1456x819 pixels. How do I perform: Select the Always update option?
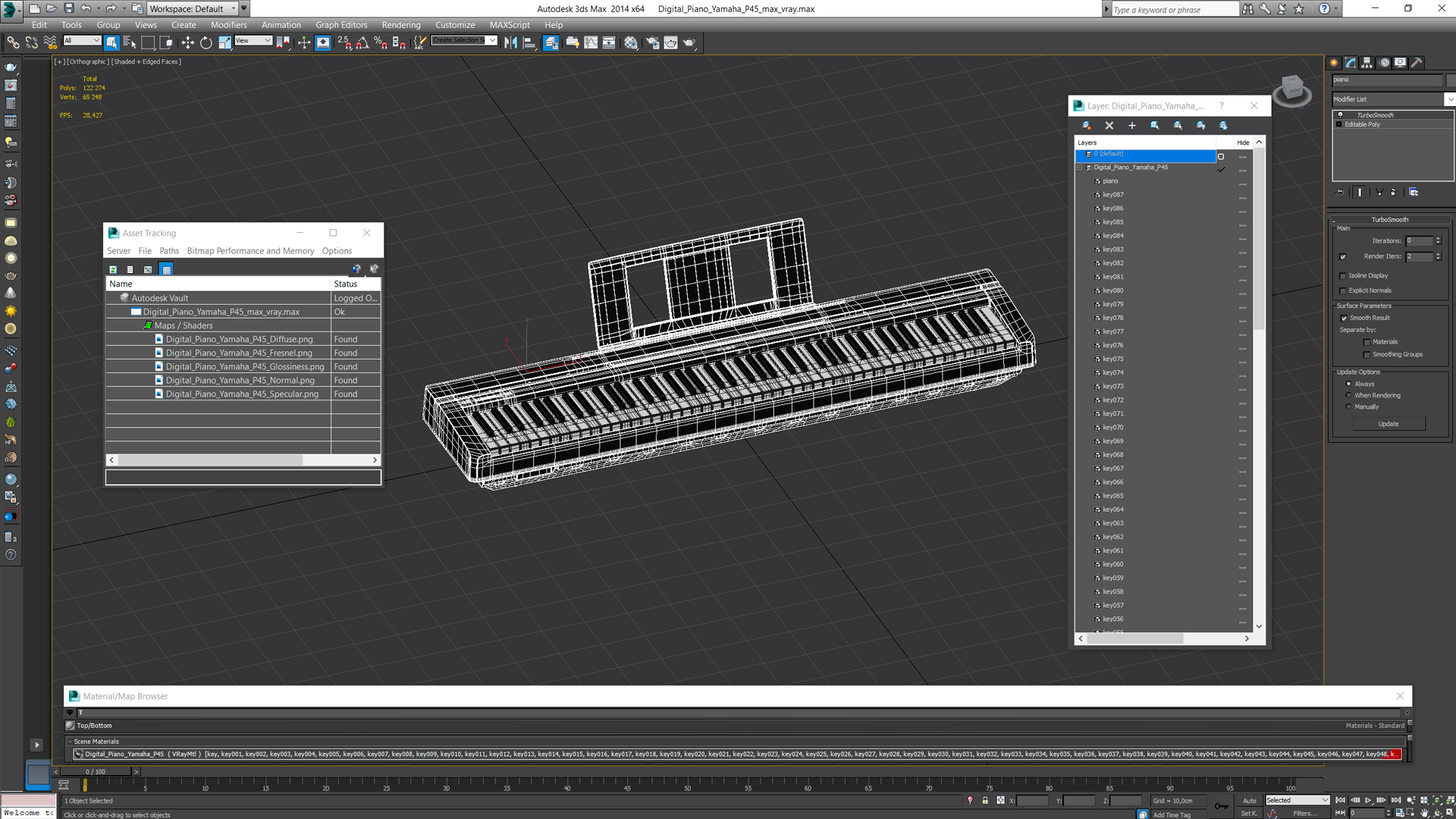1348,384
